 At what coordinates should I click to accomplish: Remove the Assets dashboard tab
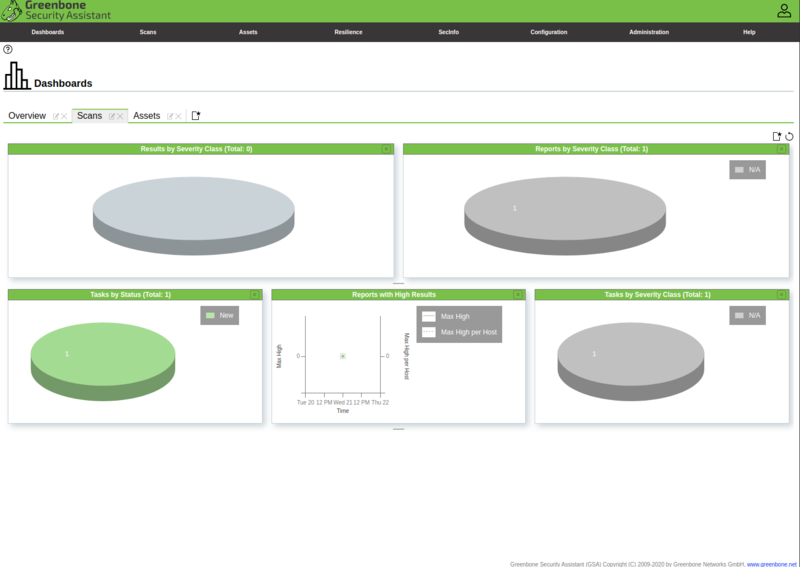pos(178,117)
